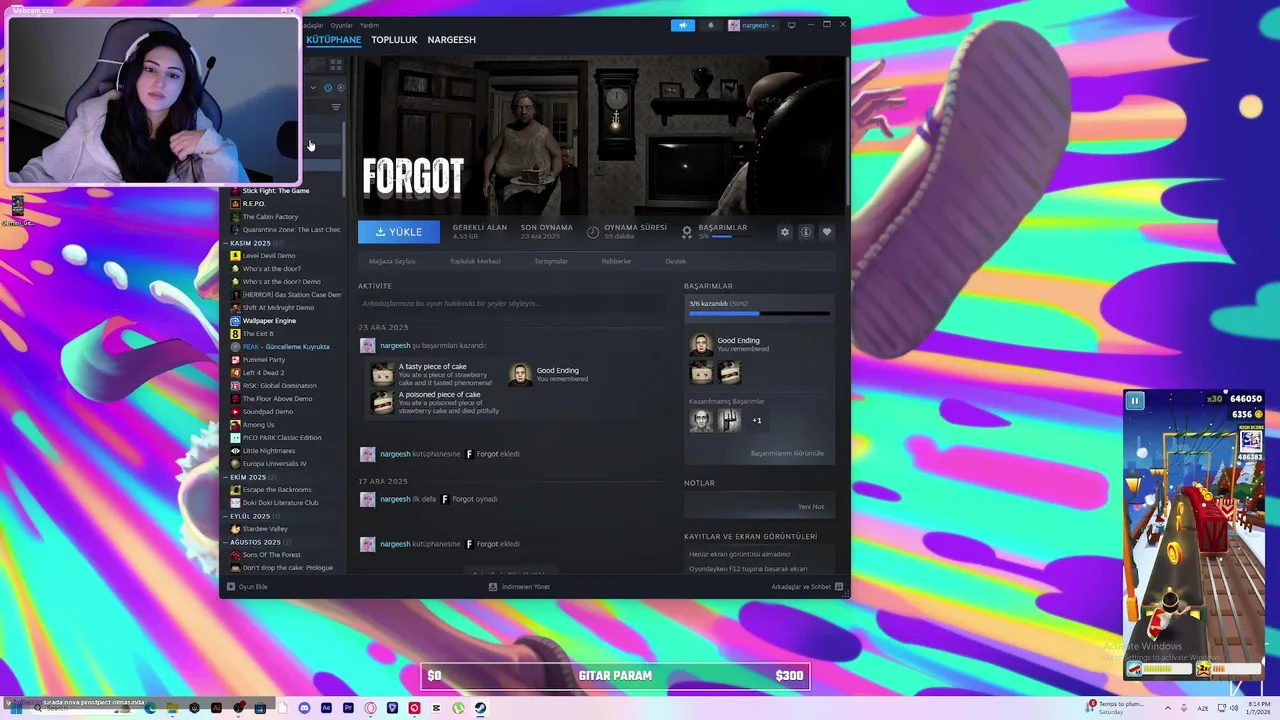Image resolution: width=1280 pixels, height=720 pixels.
Task: Open the Rehberler link
Action: 616,261
